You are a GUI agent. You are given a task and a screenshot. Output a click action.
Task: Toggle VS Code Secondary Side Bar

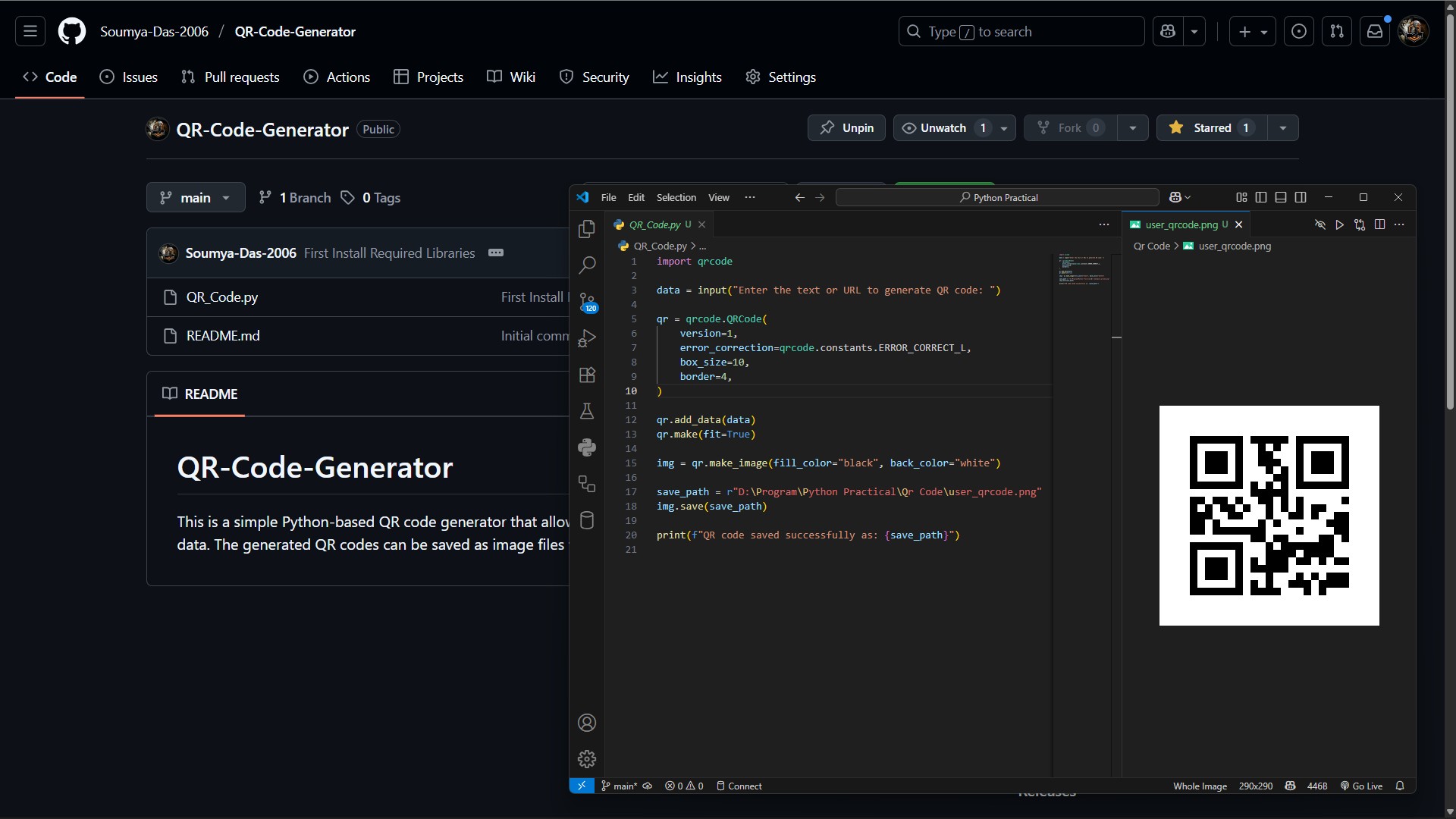pos(1301,197)
